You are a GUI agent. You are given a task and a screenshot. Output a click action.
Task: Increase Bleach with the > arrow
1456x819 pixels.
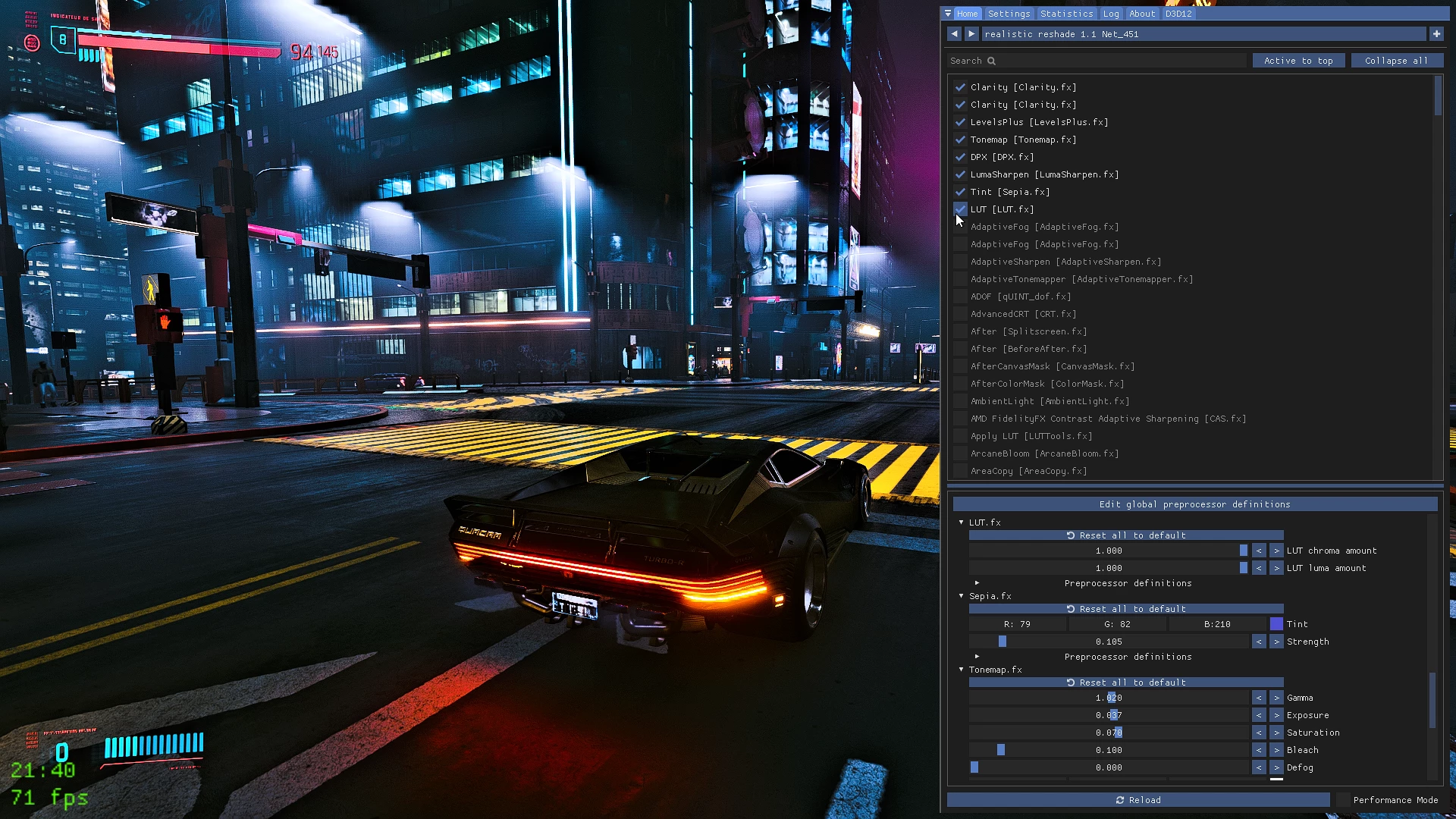(x=1276, y=750)
